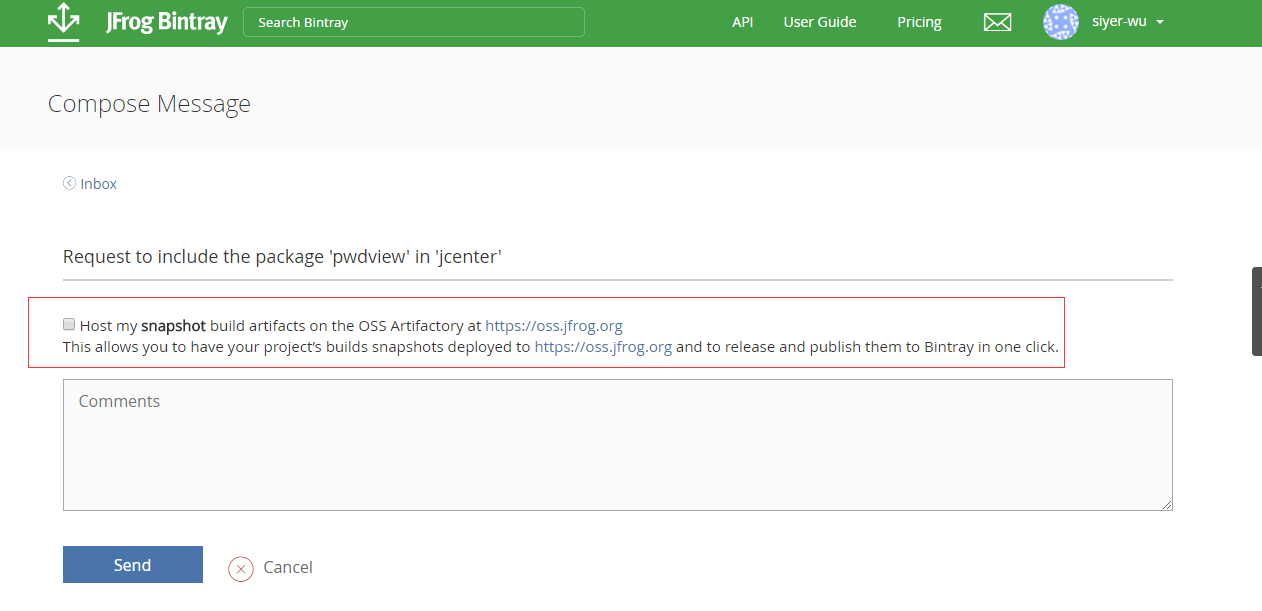Click the Cancel link

tap(288, 567)
